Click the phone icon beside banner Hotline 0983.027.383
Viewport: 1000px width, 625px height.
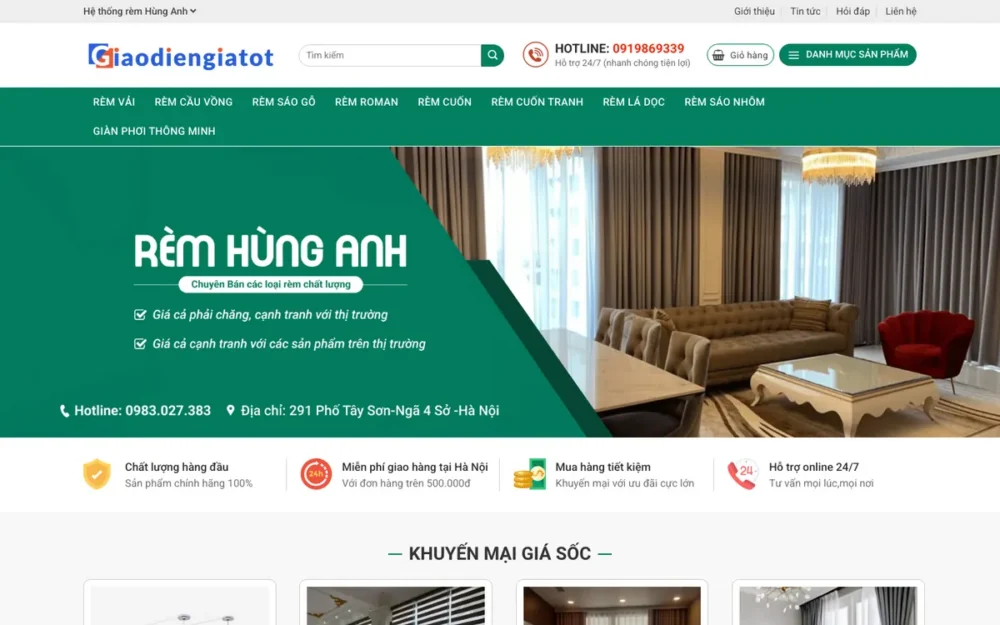[64, 411]
